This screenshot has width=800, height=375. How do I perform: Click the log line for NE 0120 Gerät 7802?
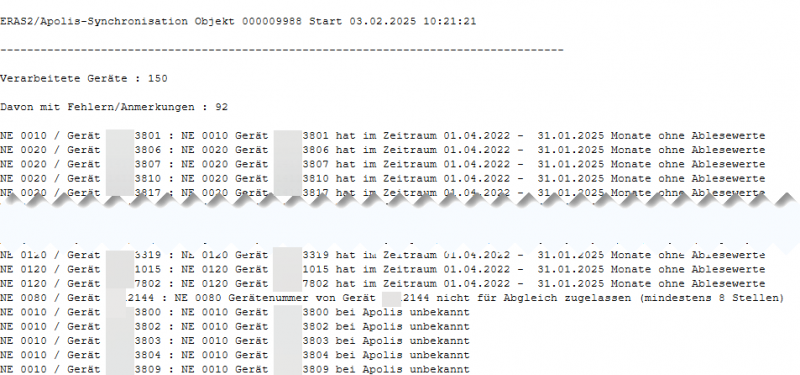383,284
